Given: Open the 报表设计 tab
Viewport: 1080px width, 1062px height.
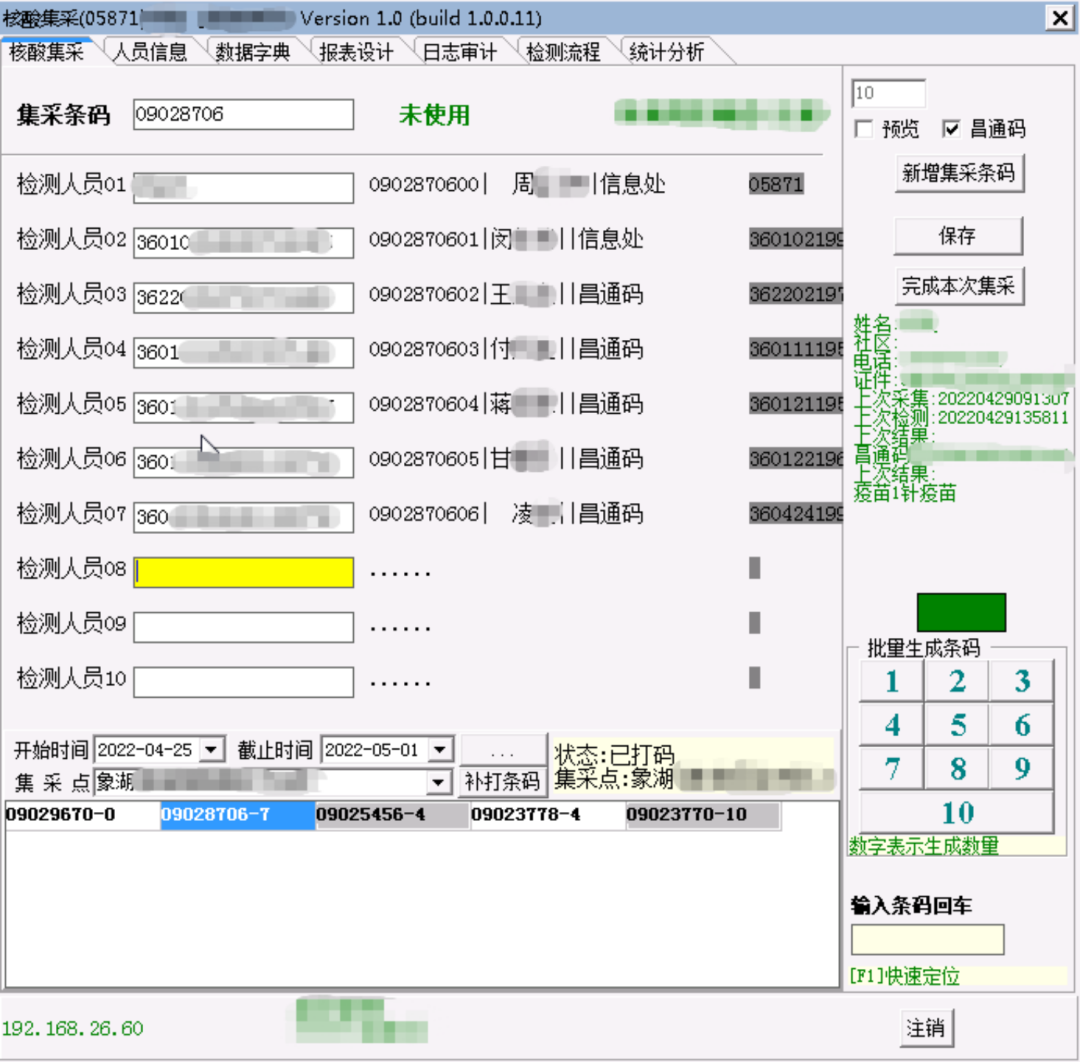Looking at the screenshot, I should [x=356, y=52].
